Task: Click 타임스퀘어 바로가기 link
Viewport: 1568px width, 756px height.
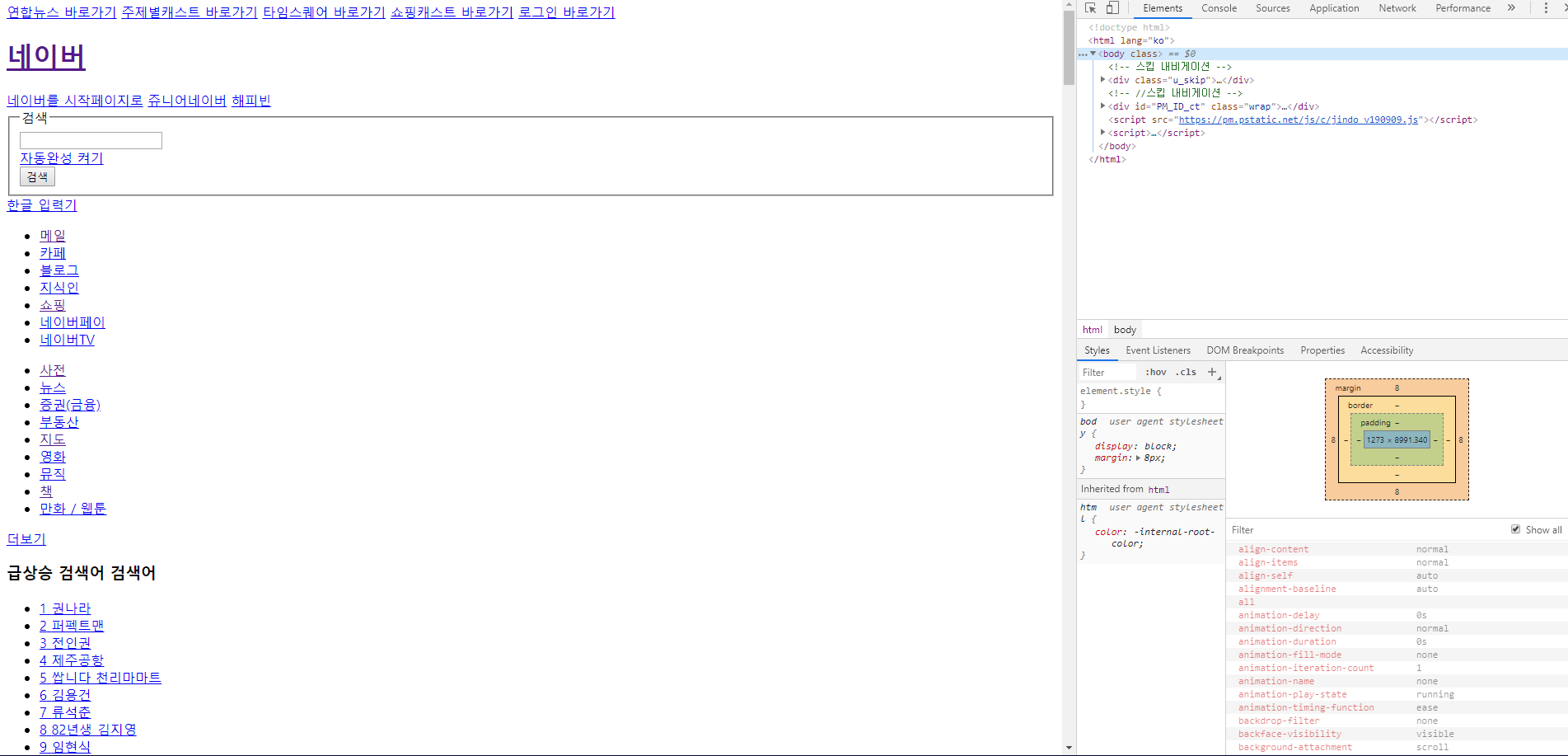Action: (x=324, y=12)
